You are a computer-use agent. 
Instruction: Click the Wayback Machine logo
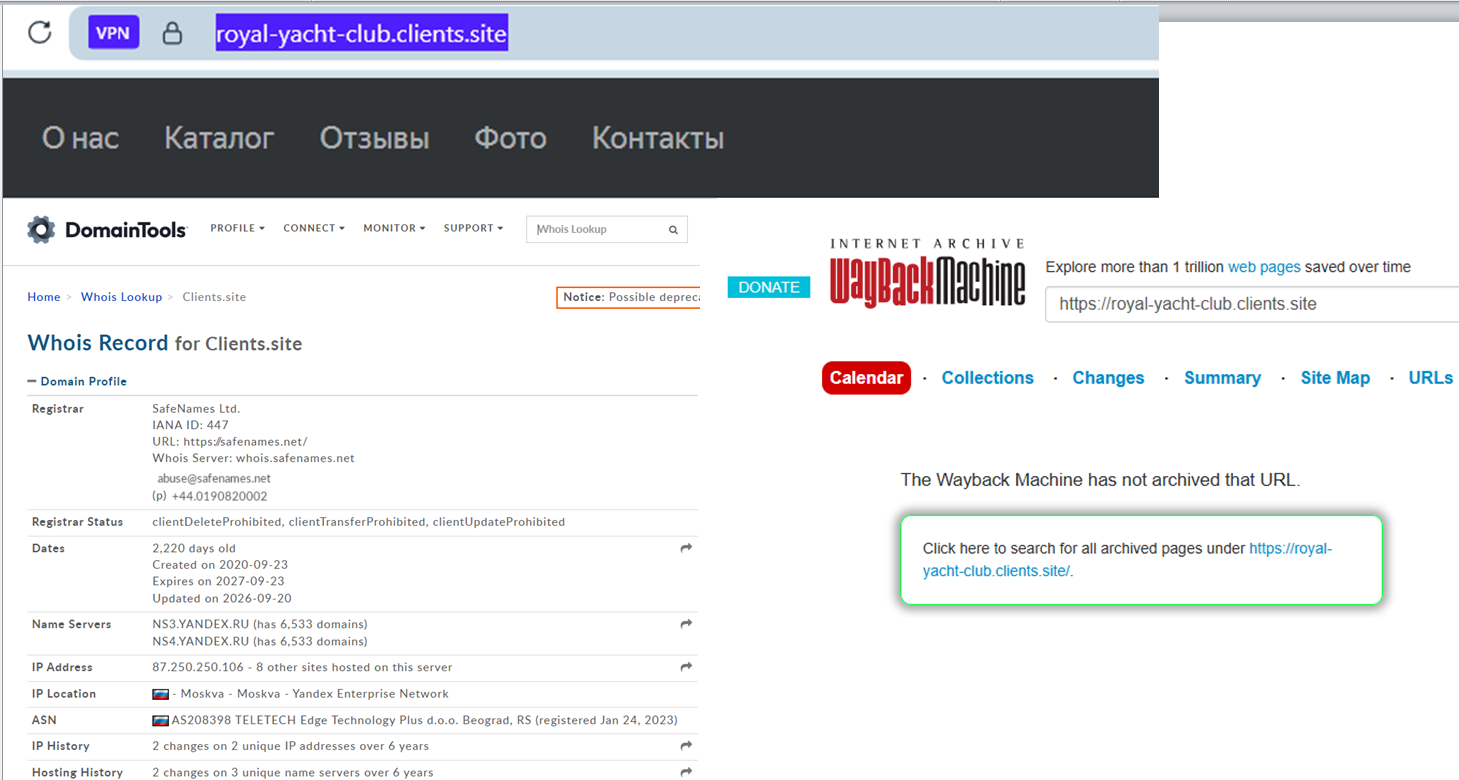(x=928, y=273)
